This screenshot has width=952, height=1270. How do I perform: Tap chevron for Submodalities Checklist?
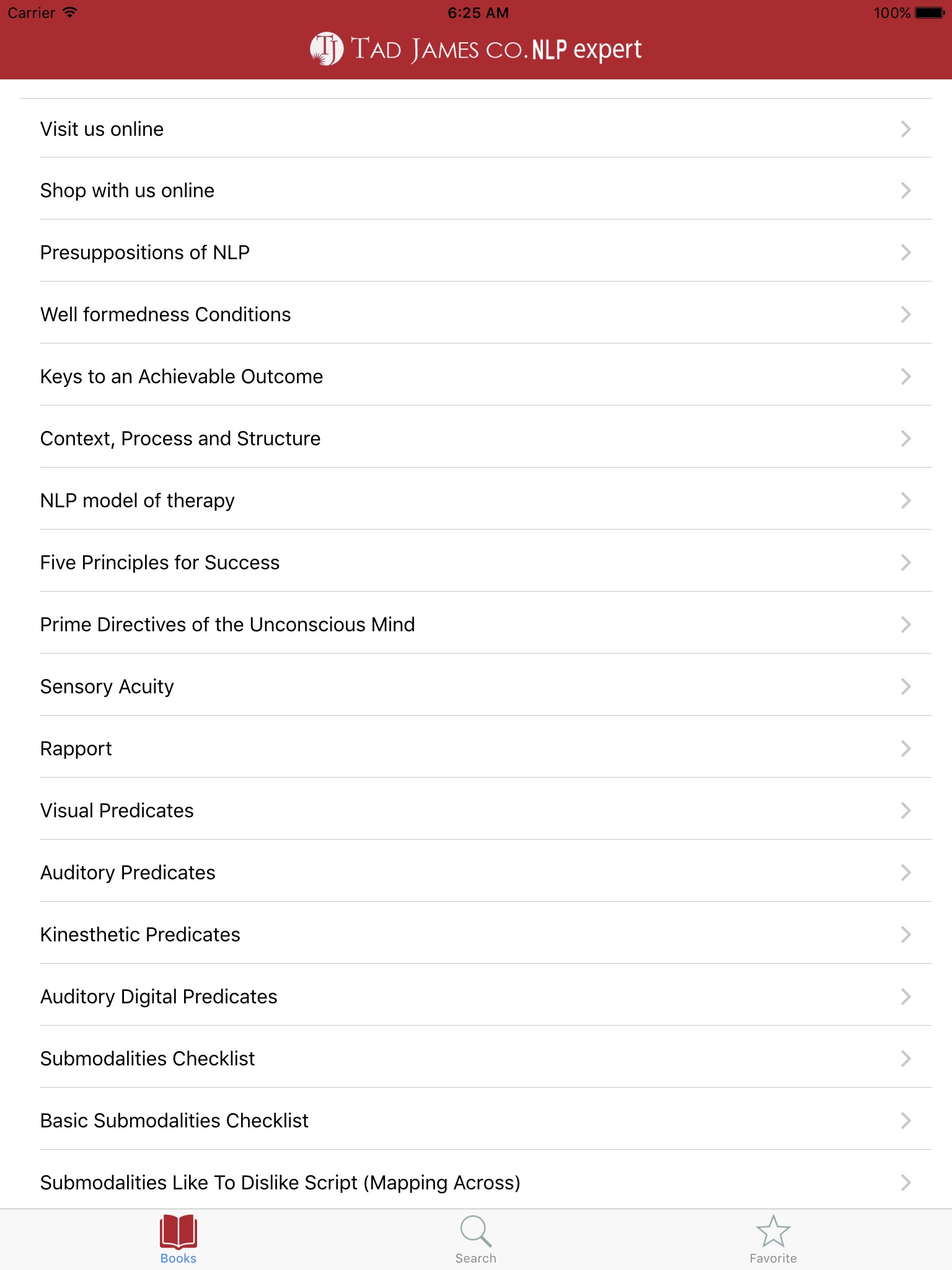pyautogui.click(x=906, y=1059)
